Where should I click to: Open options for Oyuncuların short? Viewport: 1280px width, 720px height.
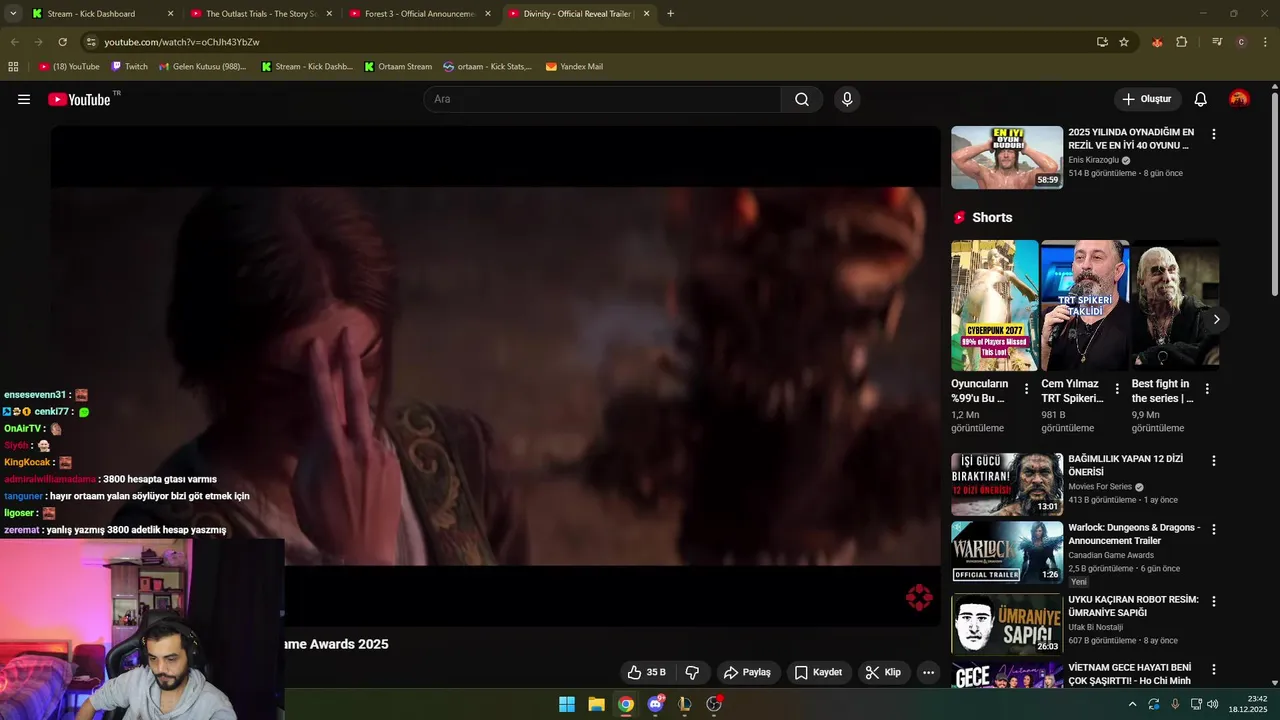(x=1026, y=388)
